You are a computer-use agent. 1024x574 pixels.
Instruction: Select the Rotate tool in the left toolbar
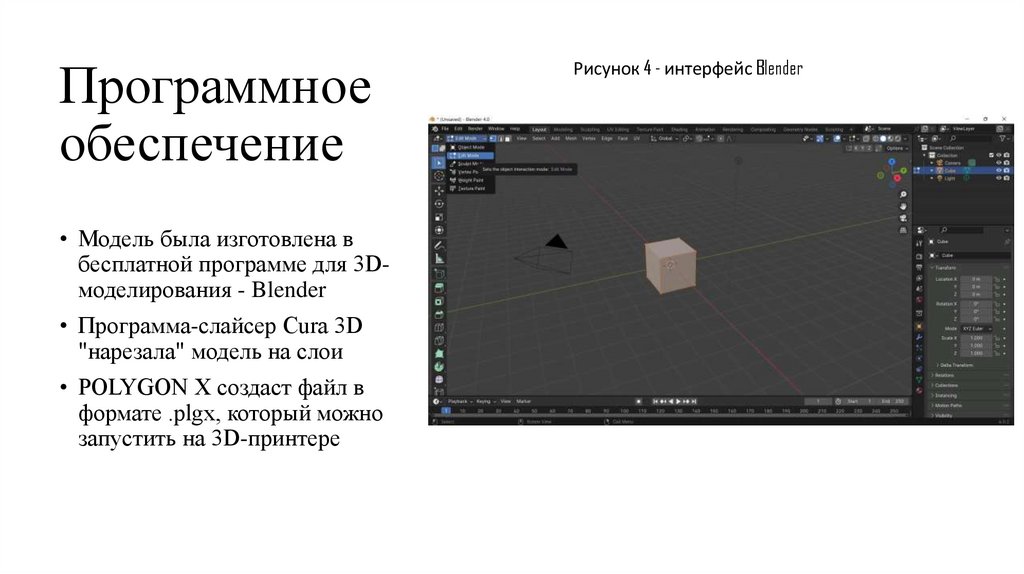click(x=439, y=204)
